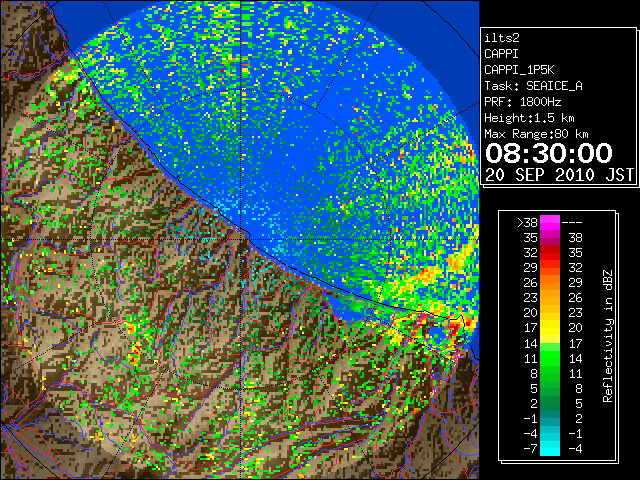
Task: Click the 08:30:00 timestamp
Action: tap(549, 153)
